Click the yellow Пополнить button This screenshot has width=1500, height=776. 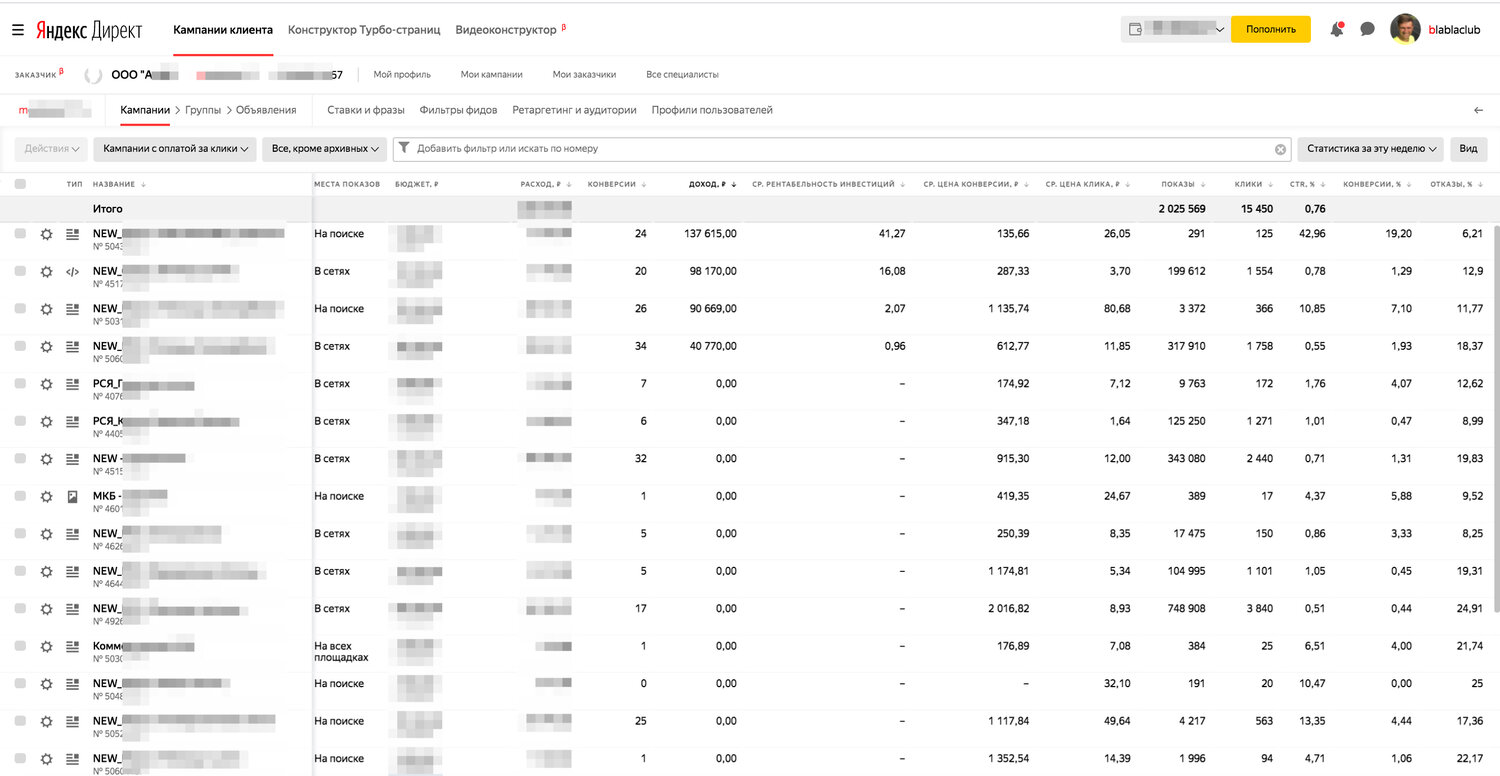(x=1271, y=29)
